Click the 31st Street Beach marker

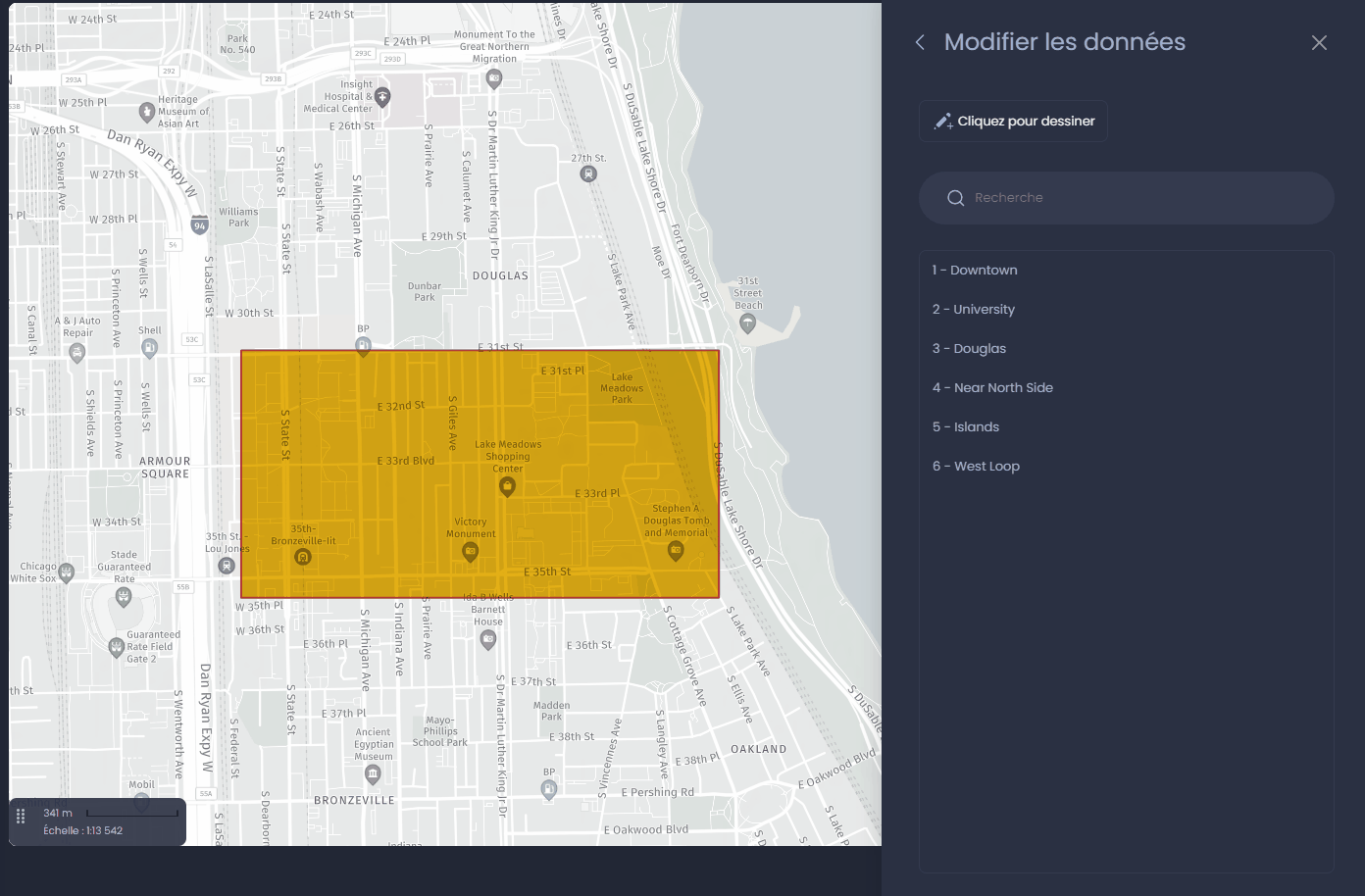click(x=748, y=324)
